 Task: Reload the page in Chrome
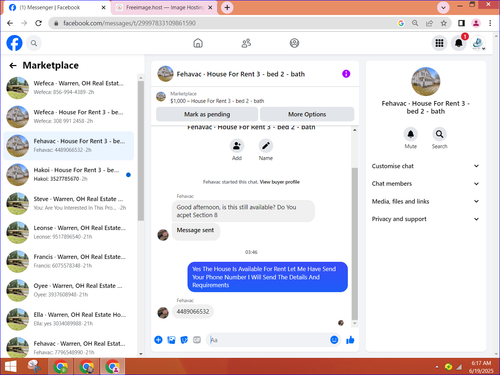pyautogui.click(x=38, y=23)
